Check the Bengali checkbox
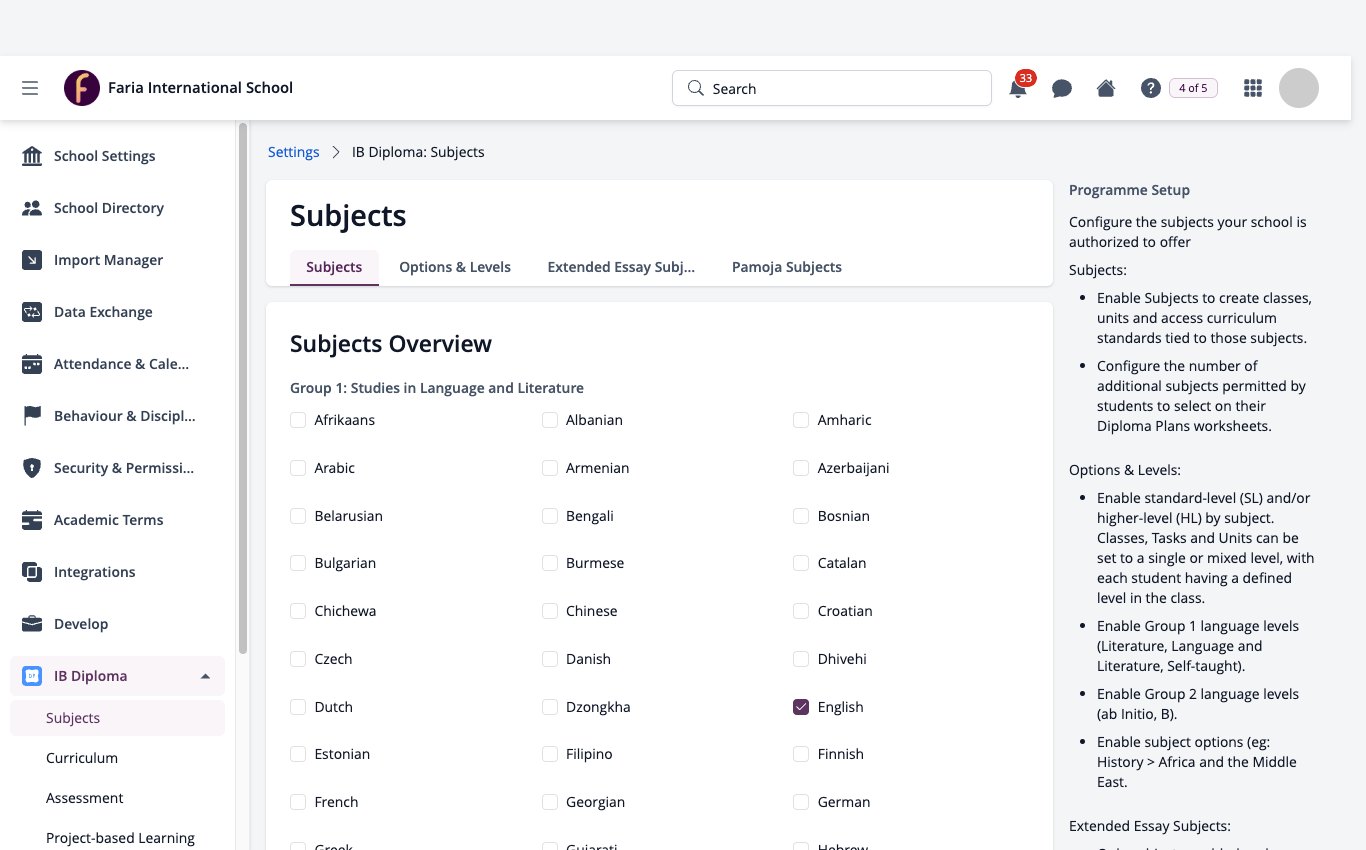The image size is (1366, 850). (550, 516)
